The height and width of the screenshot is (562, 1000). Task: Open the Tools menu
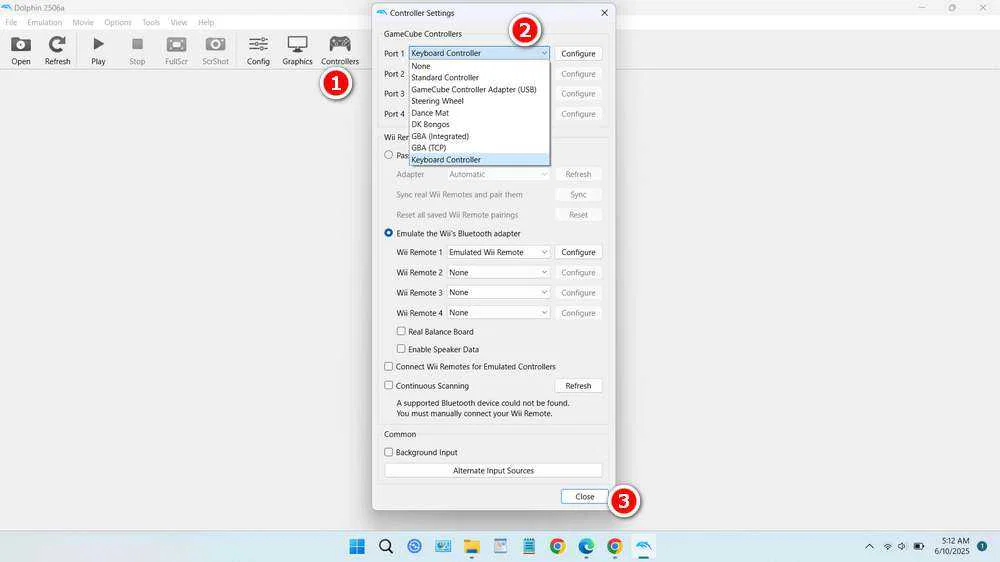click(151, 22)
